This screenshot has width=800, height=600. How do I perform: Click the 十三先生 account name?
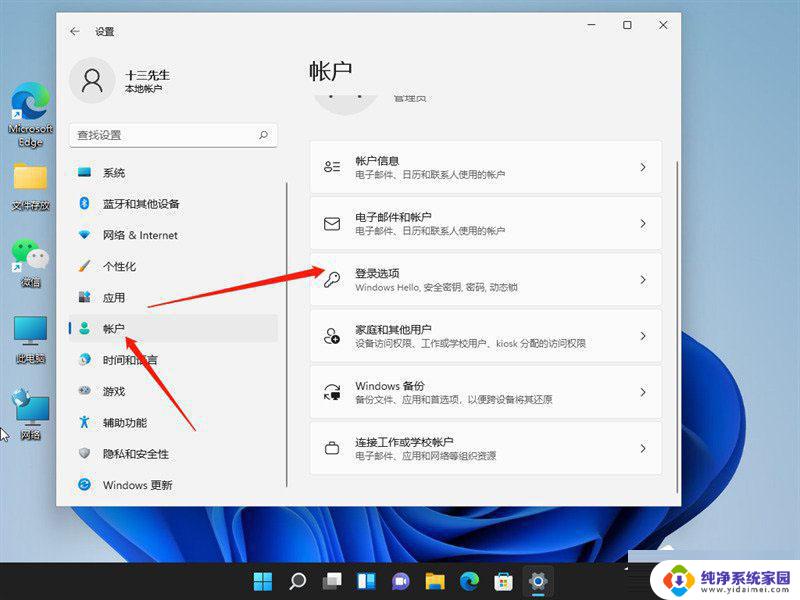pos(147,75)
